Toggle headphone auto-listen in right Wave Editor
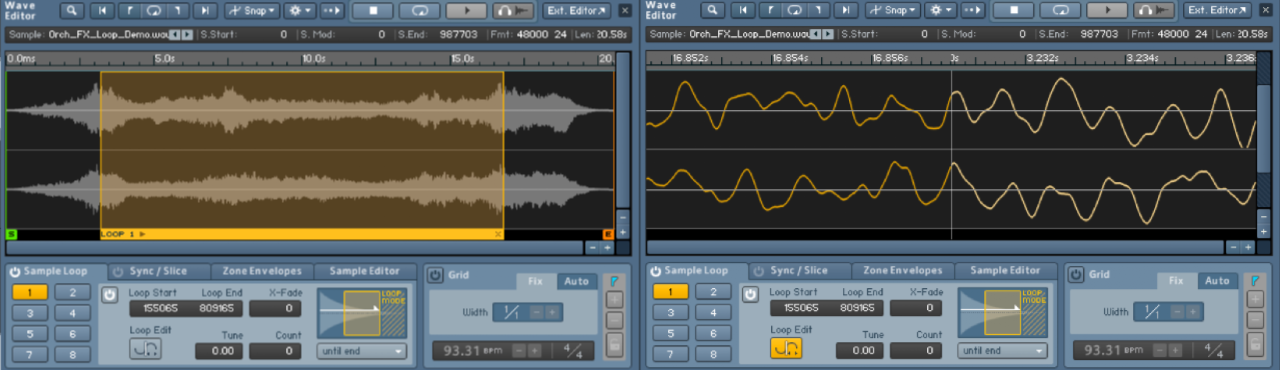The width and height of the screenshot is (1280, 370). coord(1153,10)
